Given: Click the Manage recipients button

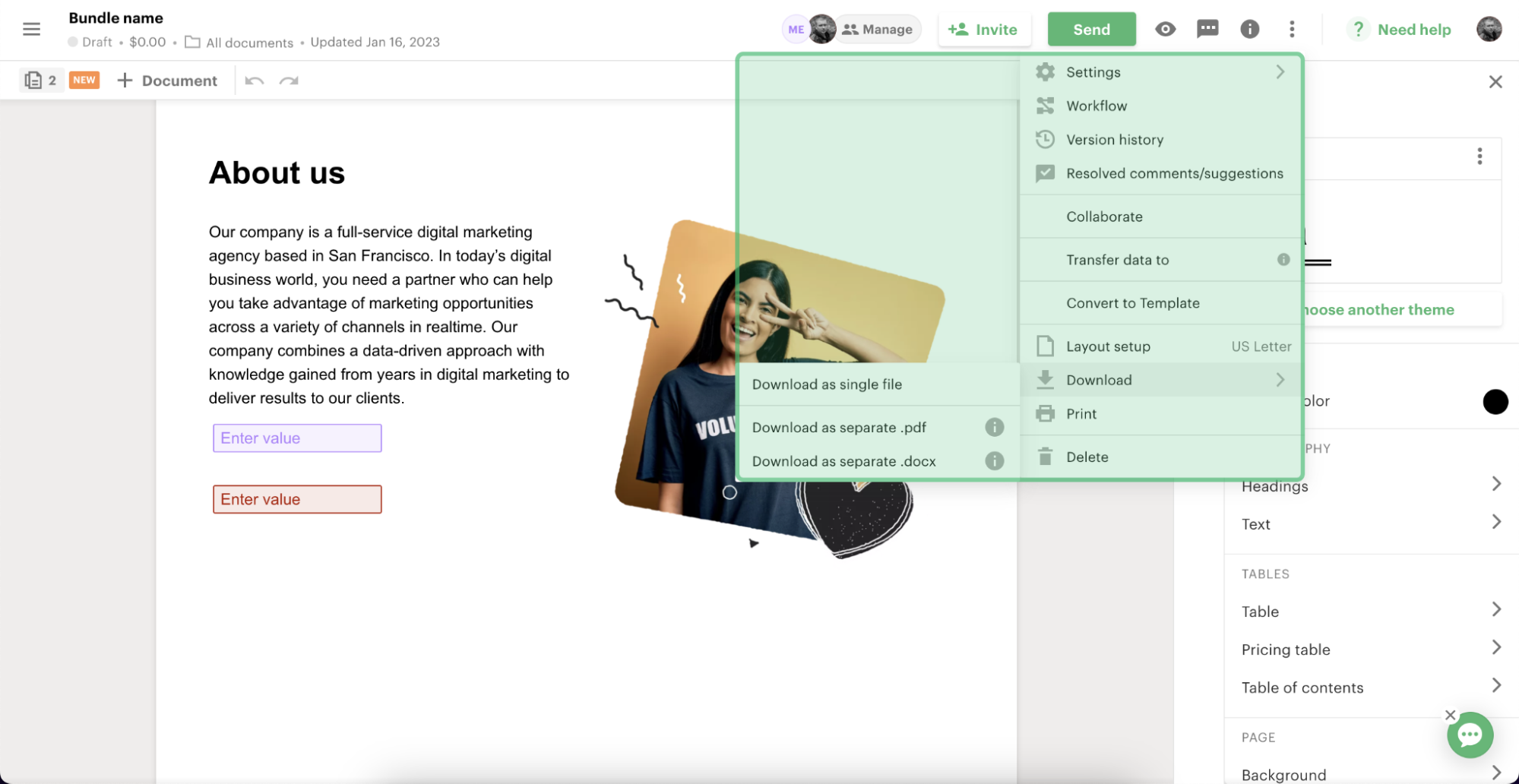Looking at the screenshot, I should 878,30.
